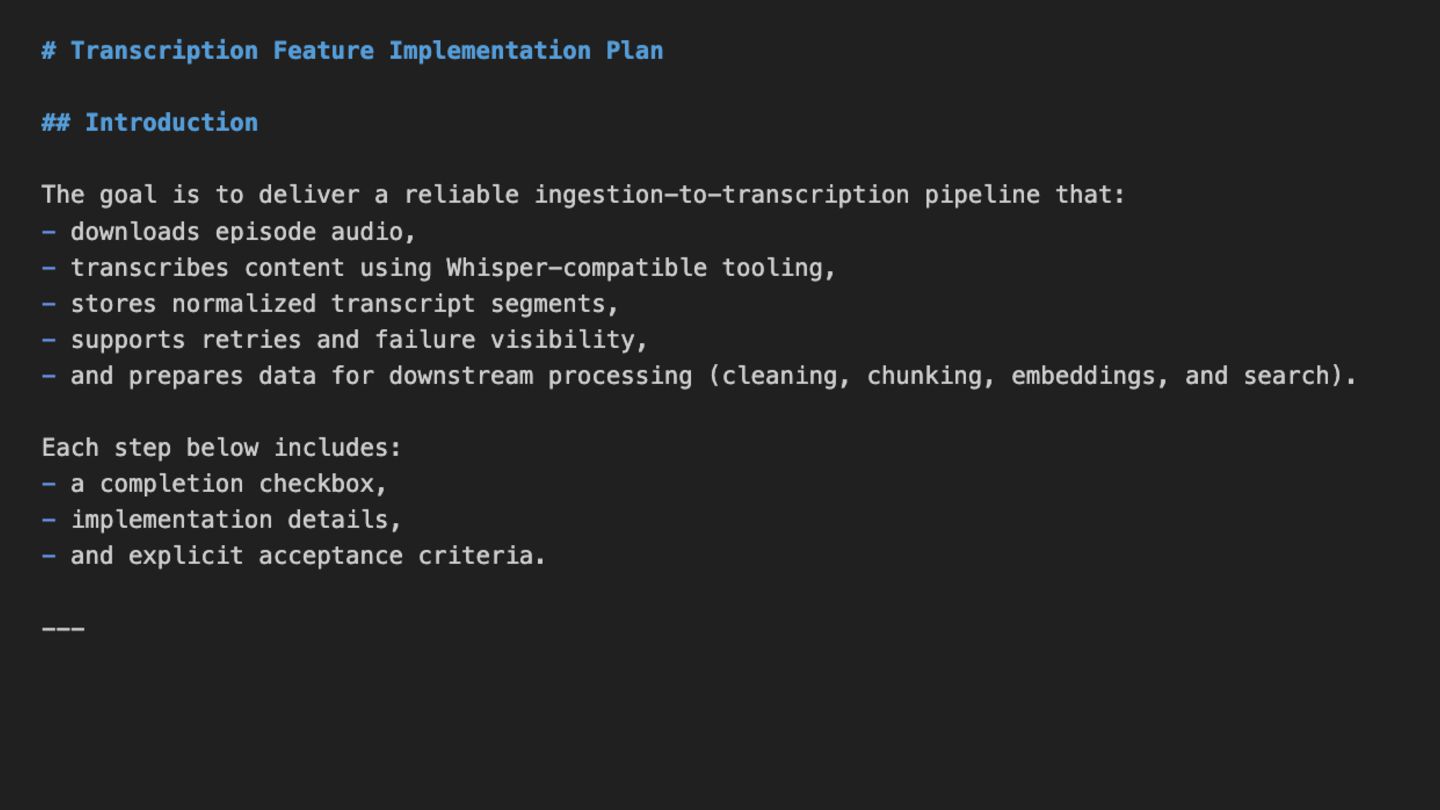Click the leading hash symbol of main title

click(x=49, y=51)
